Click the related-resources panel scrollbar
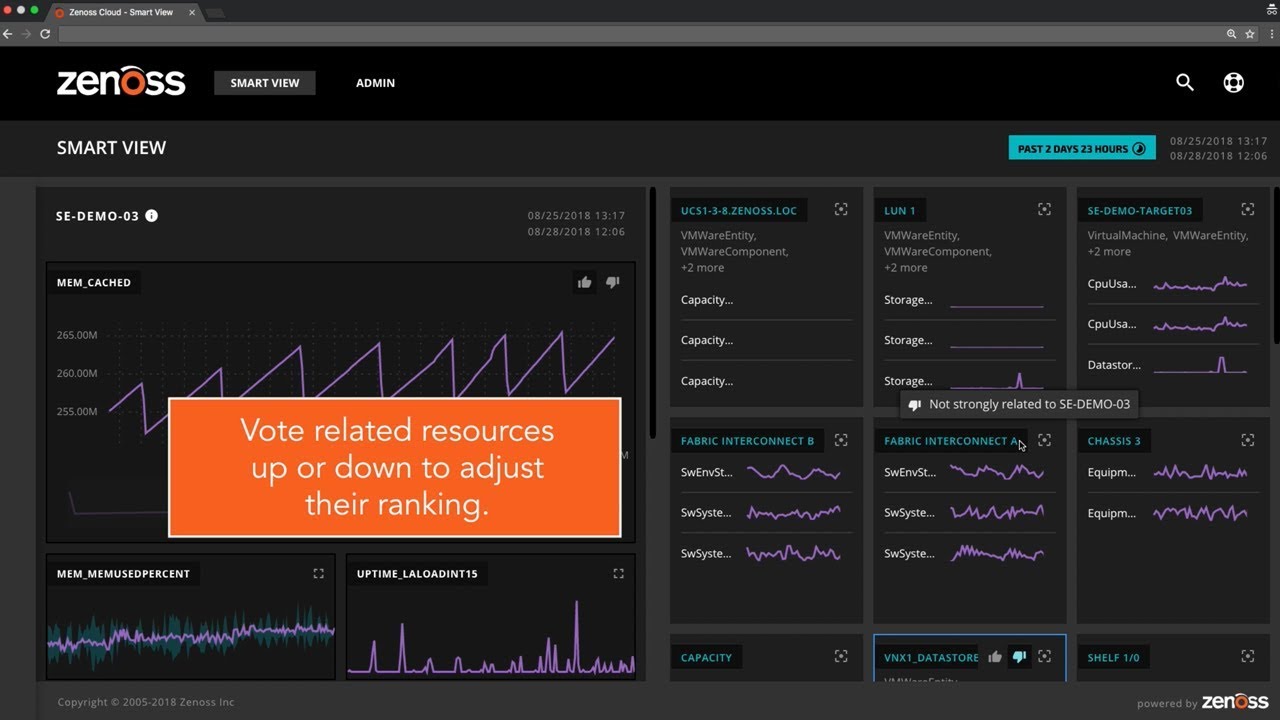 (1276, 265)
